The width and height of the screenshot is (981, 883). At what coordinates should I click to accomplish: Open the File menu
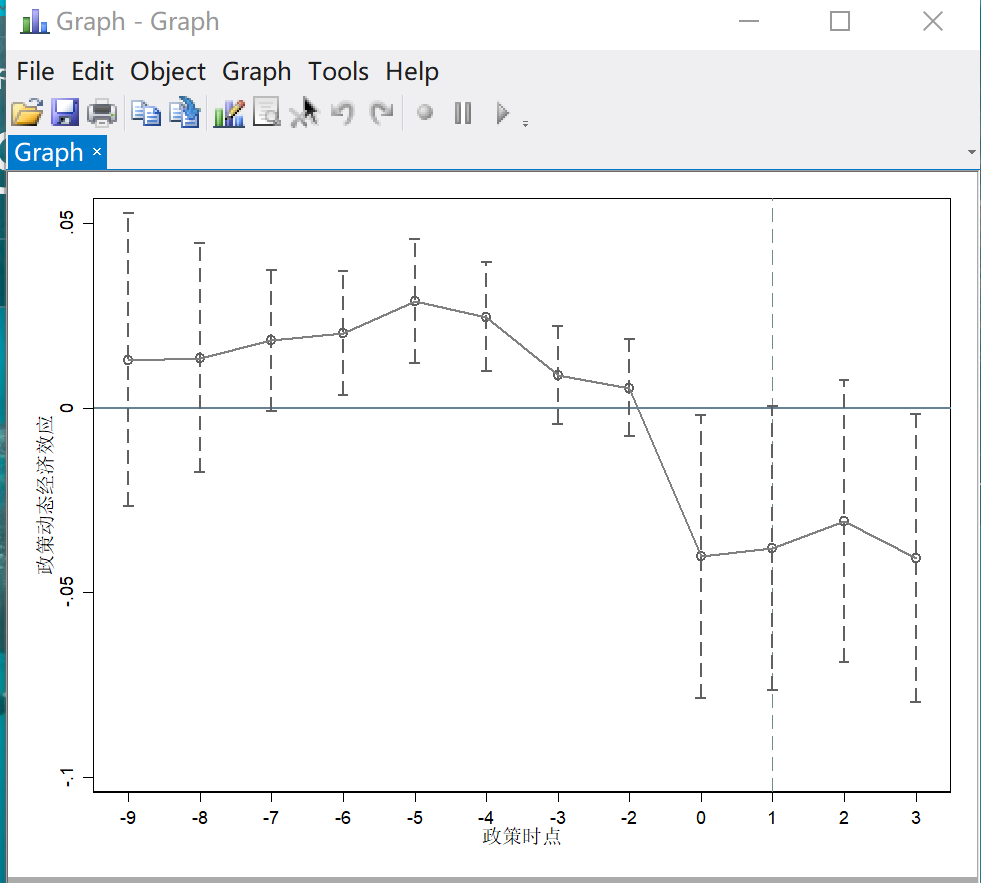point(35,71)
